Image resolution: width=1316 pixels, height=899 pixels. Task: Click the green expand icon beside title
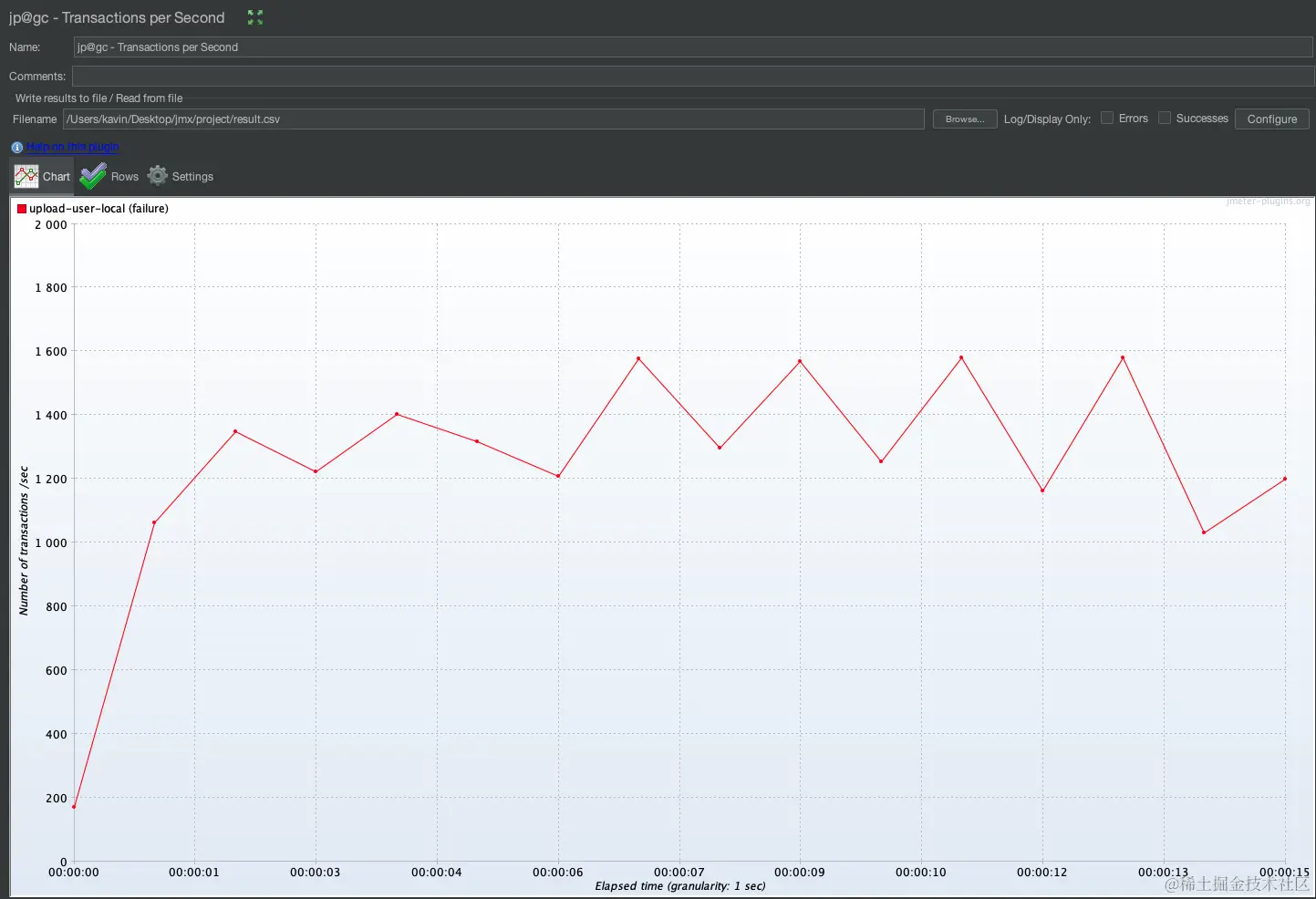coord(255,17)
